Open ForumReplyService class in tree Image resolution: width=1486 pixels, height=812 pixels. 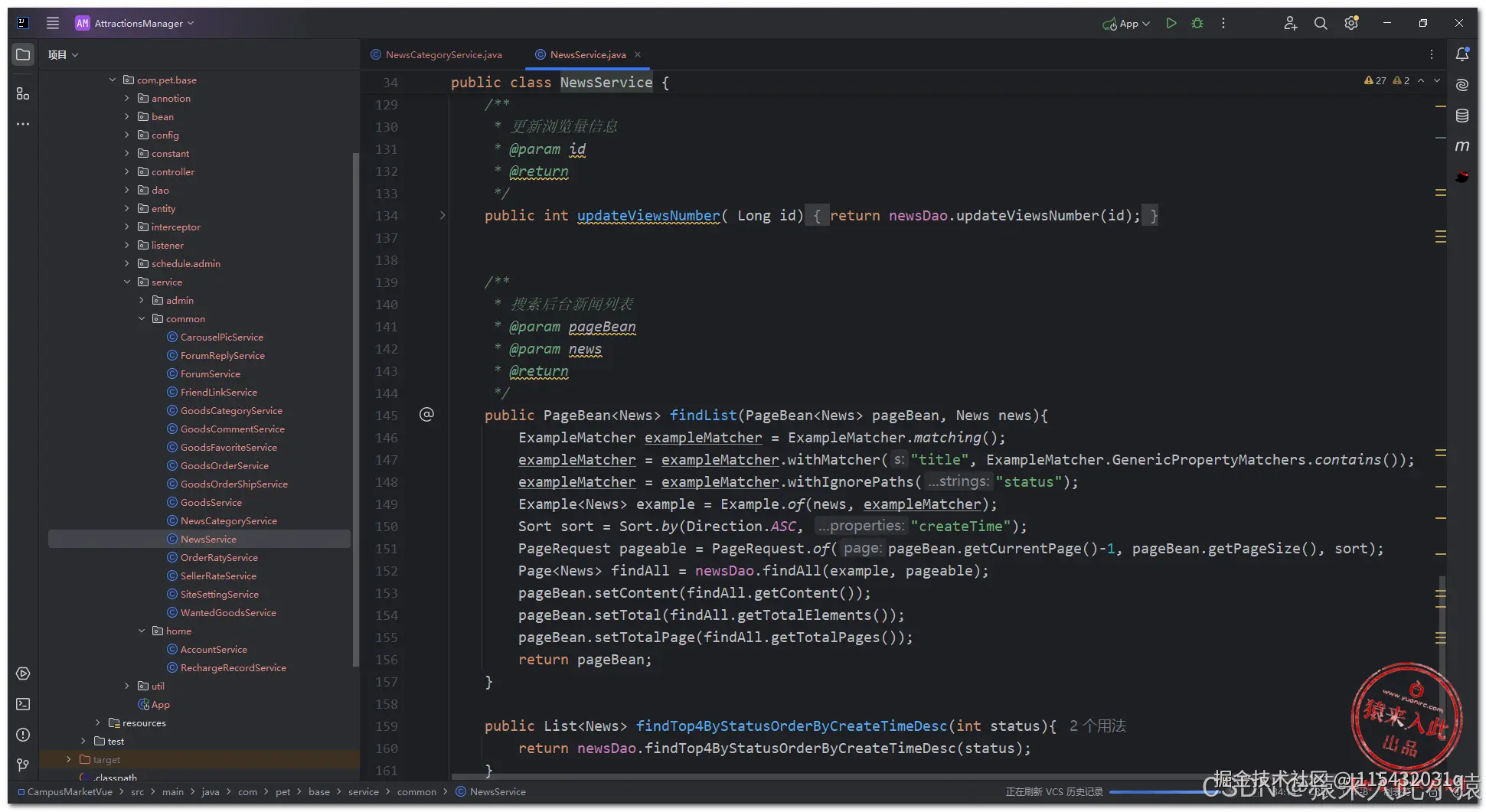tap(222, 355)
